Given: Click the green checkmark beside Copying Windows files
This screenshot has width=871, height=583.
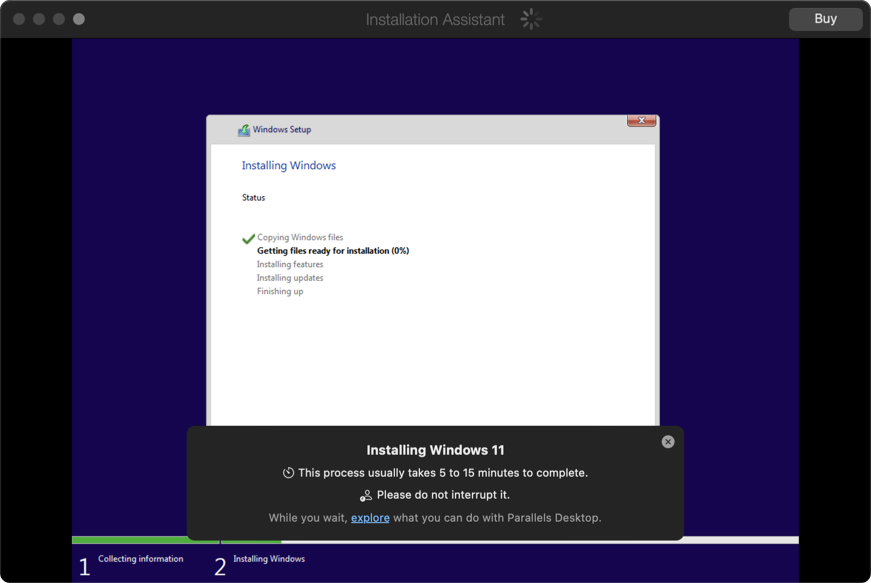Looking at the screenshot, I should 248,238.
